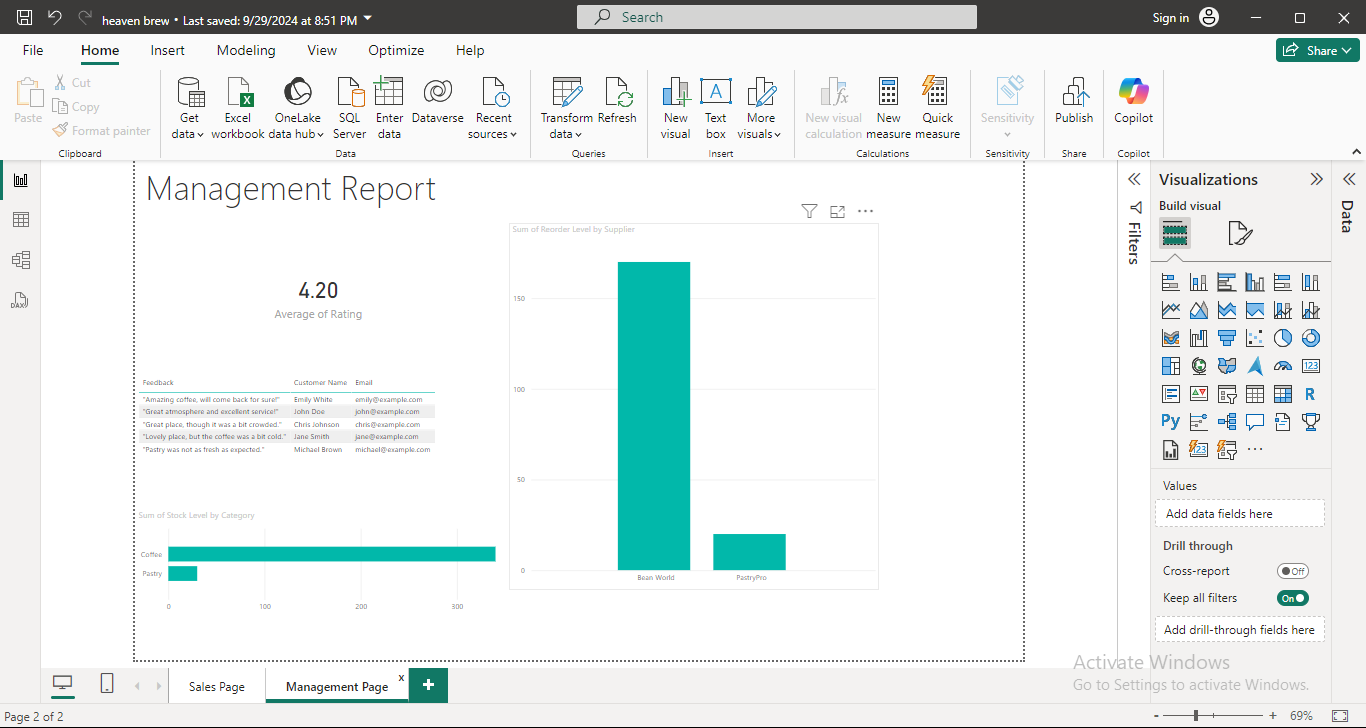Click the filter icon above the chart

click(x=809, y=211)
